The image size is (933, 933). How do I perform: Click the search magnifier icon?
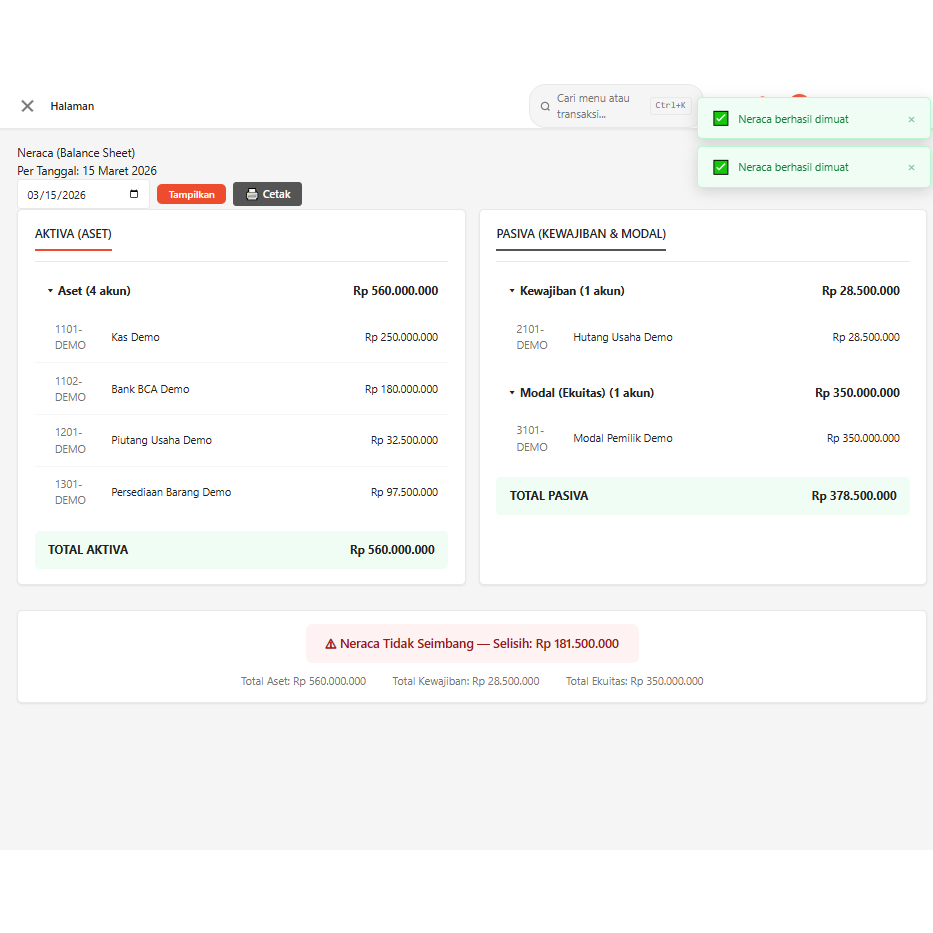544,107
